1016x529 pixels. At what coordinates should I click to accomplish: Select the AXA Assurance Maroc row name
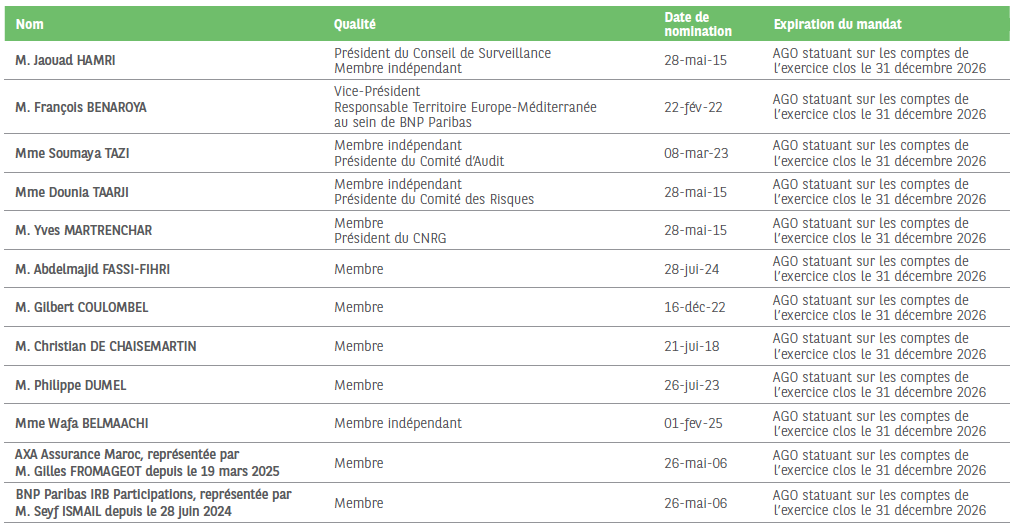coord(126,455)
